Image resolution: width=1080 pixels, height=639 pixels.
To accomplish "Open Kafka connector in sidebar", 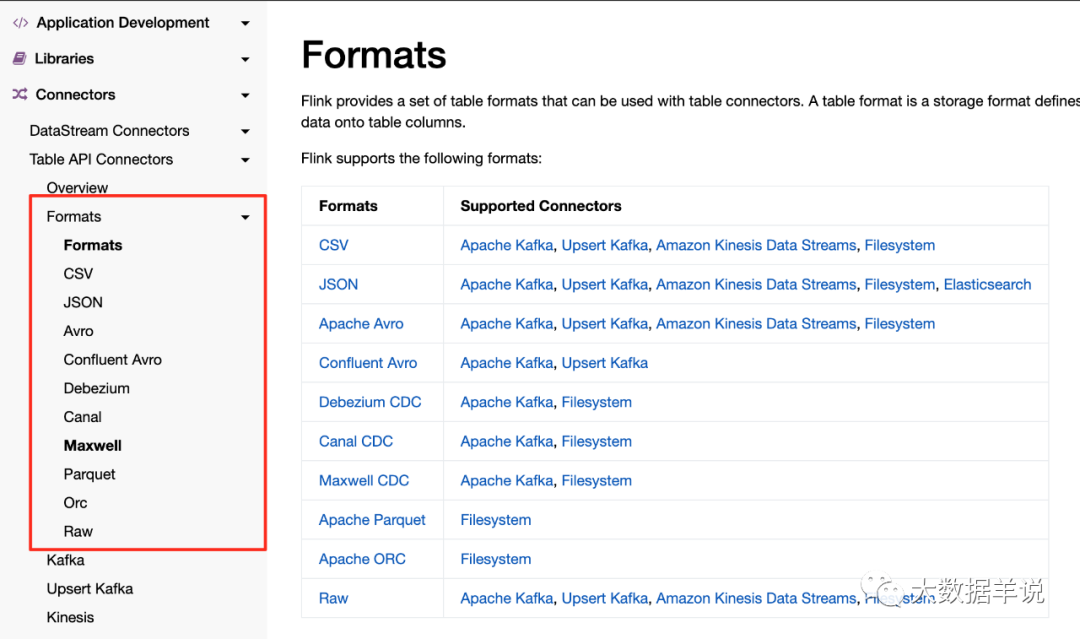I will 65,560.
